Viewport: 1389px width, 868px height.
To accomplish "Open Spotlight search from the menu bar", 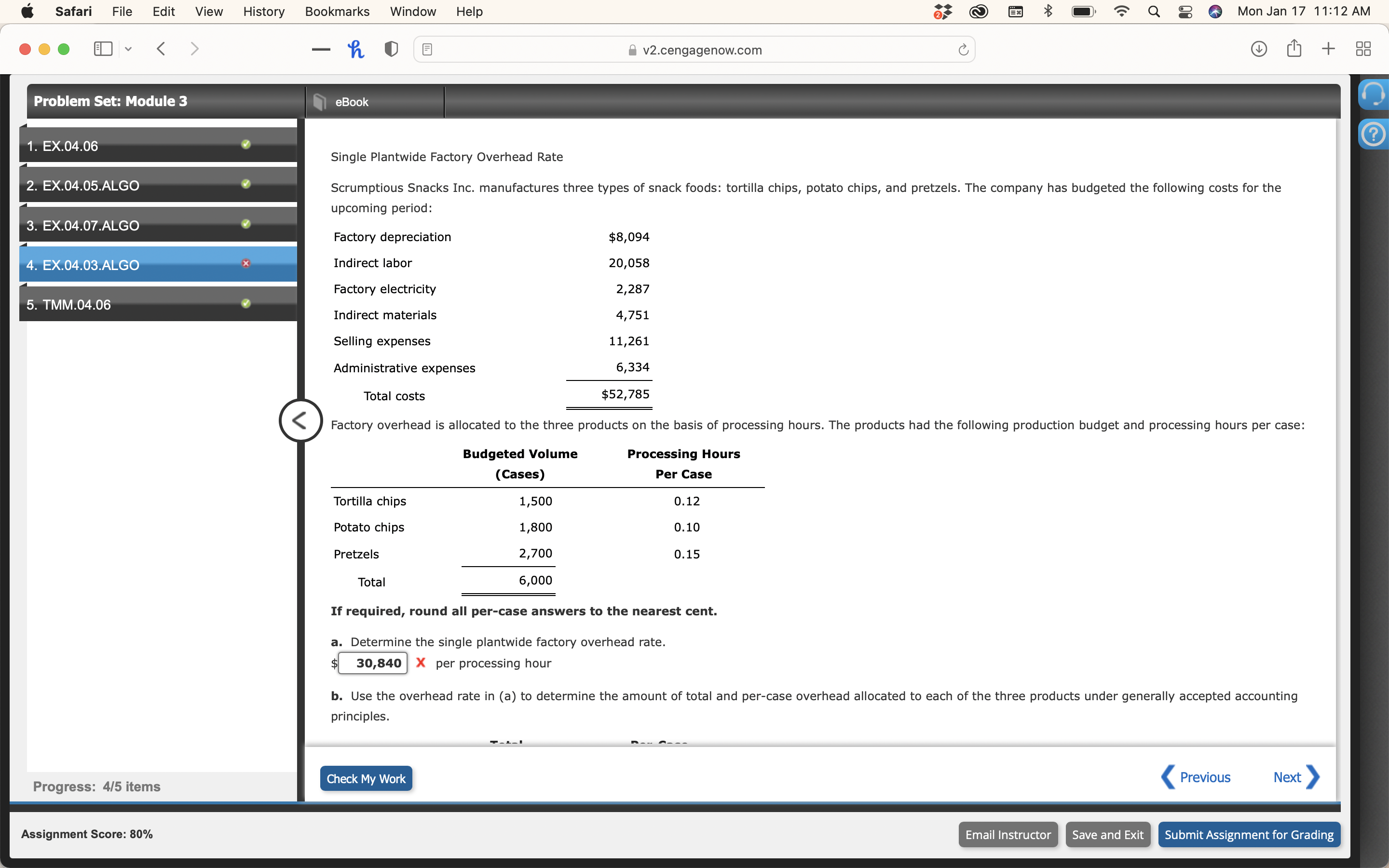I will coord(1154,12).
